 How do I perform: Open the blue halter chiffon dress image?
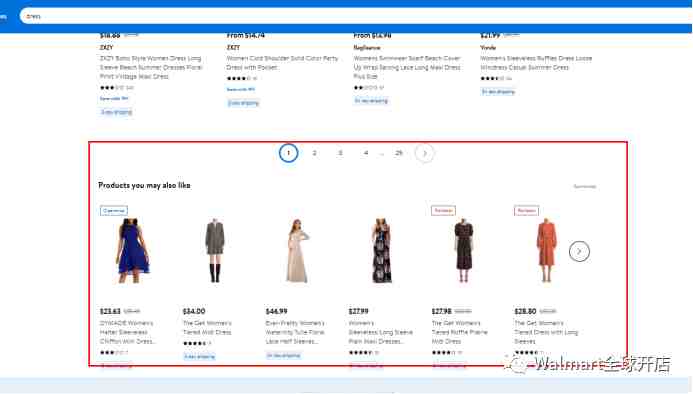133,250
